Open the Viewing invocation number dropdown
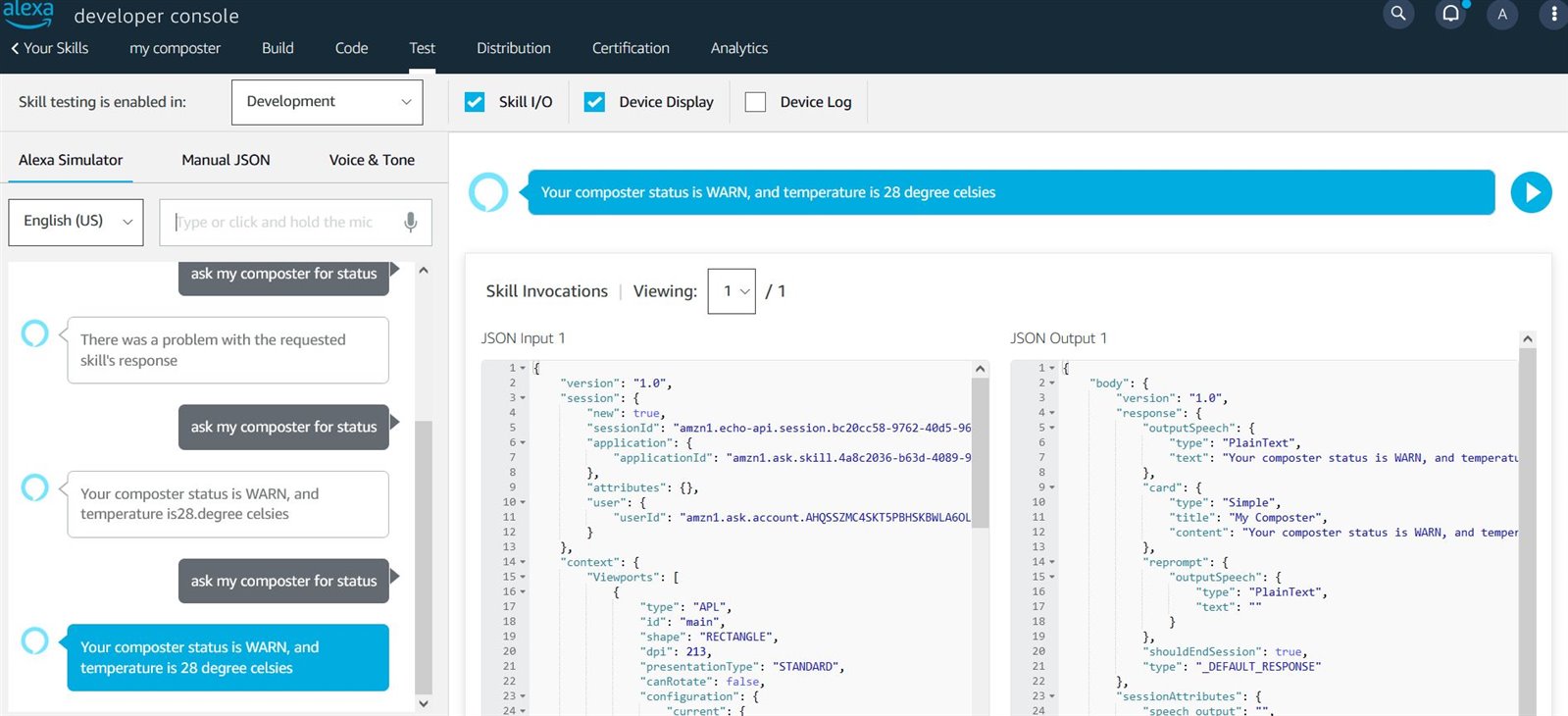1568x716 pixels. pos(732,291)
